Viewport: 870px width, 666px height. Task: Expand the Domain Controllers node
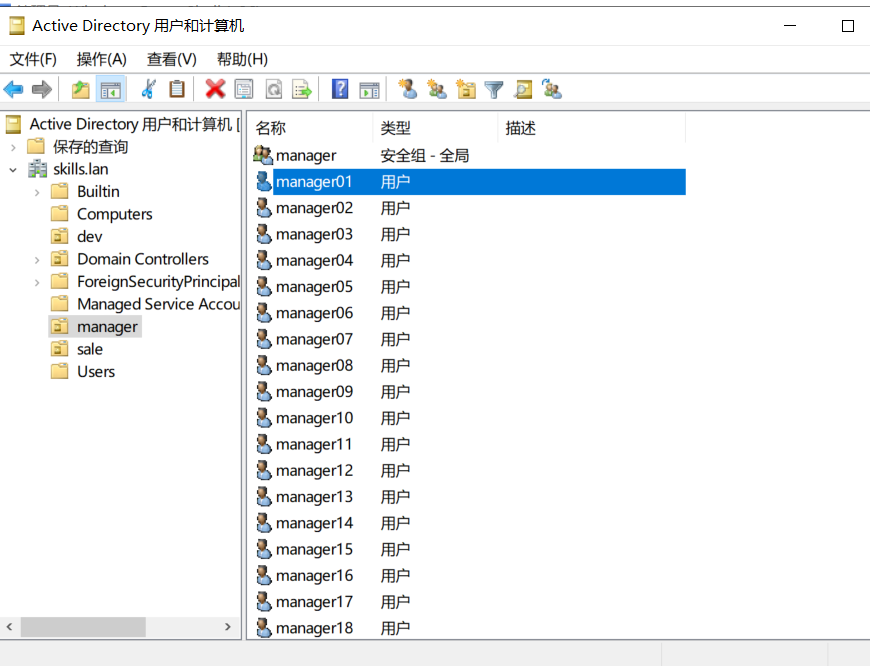click(x=37, y=260)
